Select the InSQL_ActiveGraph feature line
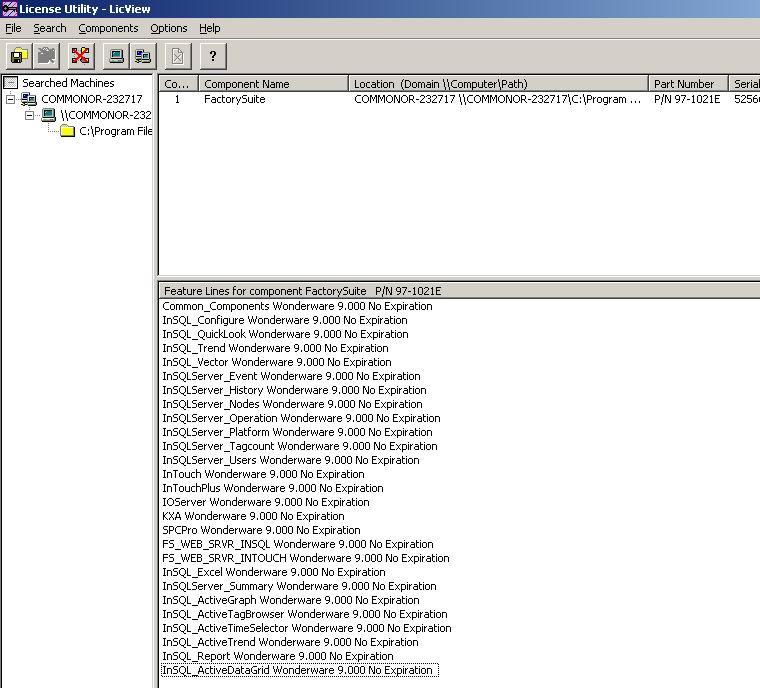Viewport: 760px width, 688px height. [x=291, y=601]
